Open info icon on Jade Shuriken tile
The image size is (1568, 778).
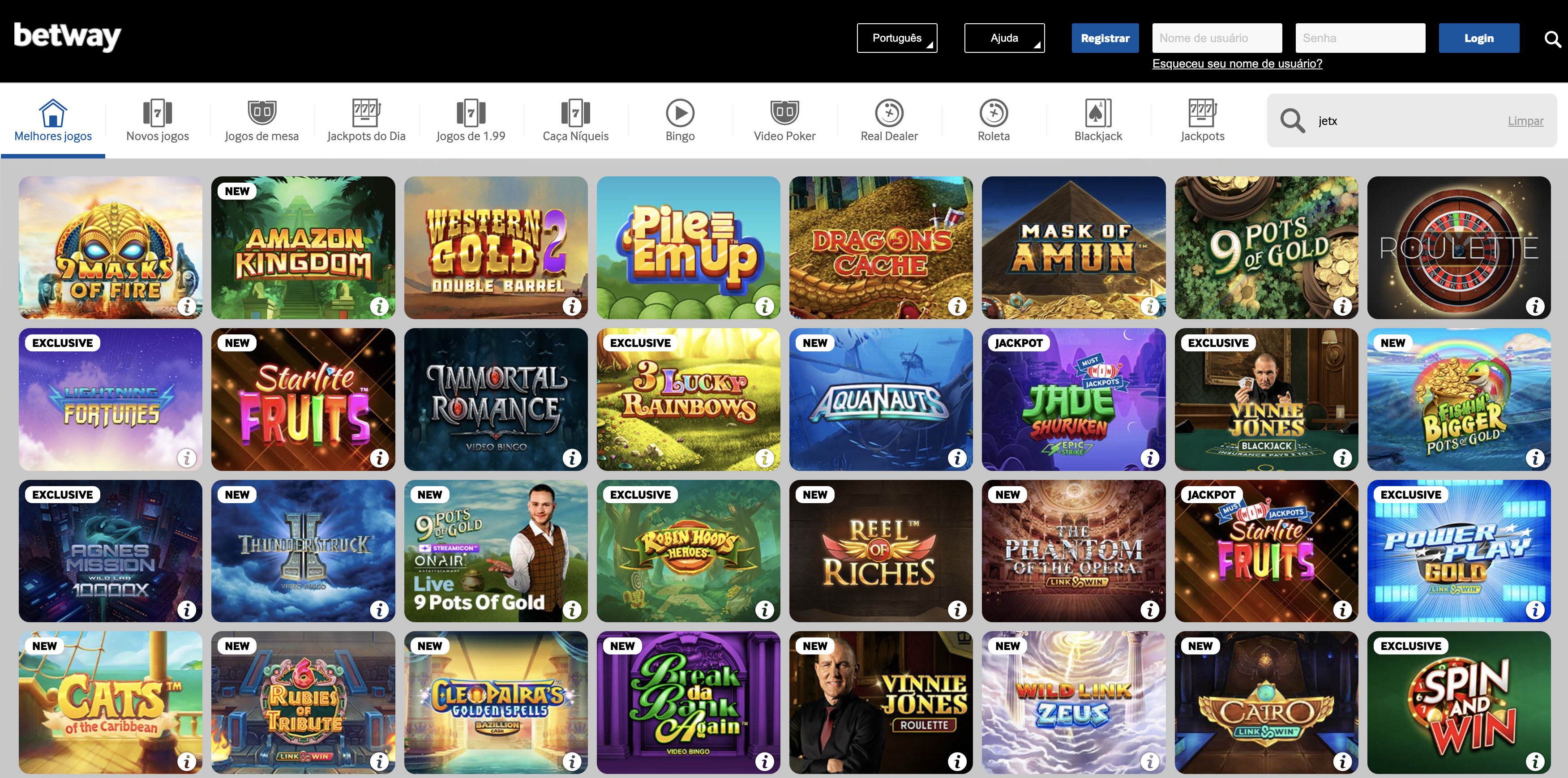[1150, 458]
